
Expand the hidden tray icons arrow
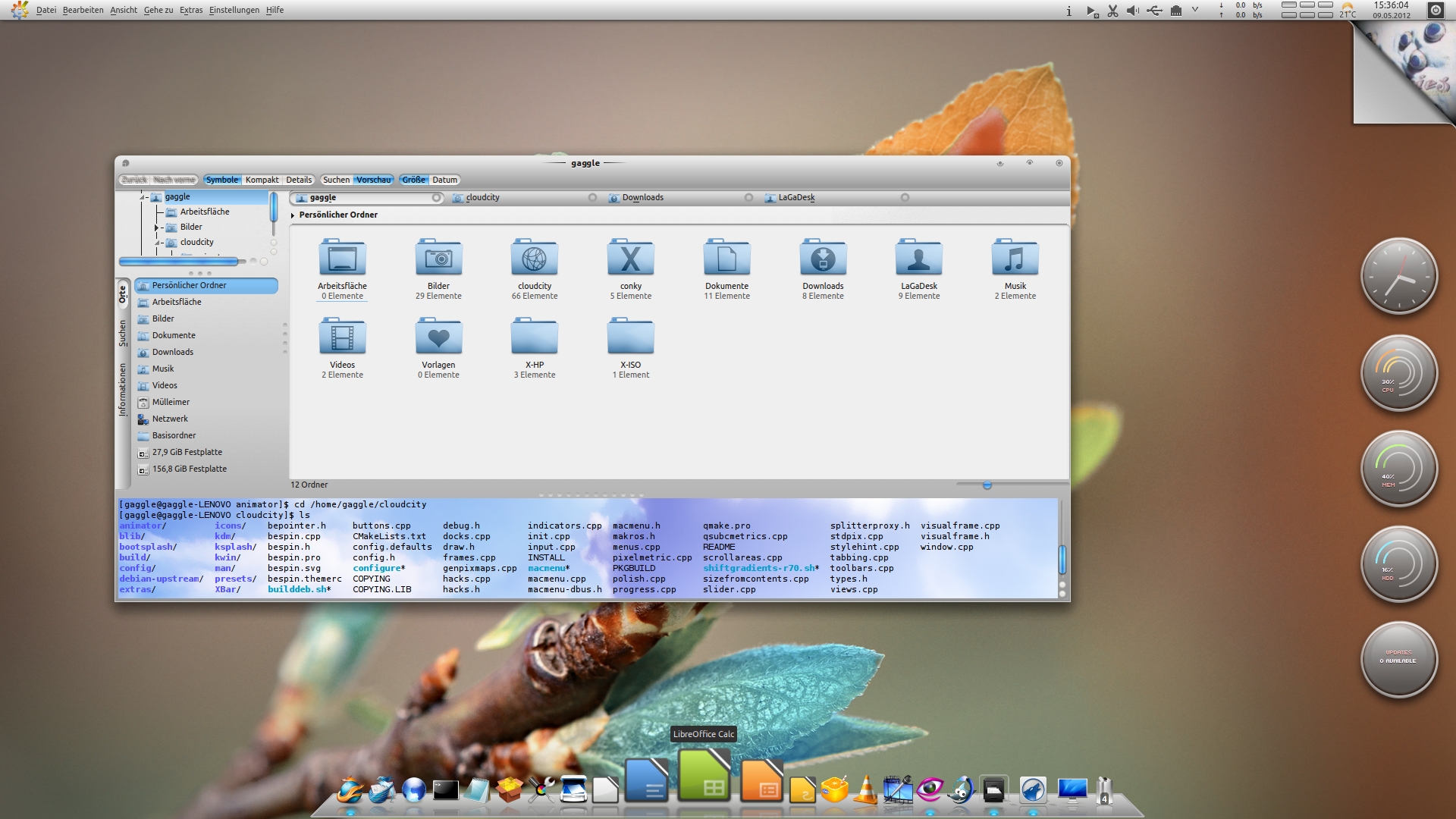coord(1195,11)
